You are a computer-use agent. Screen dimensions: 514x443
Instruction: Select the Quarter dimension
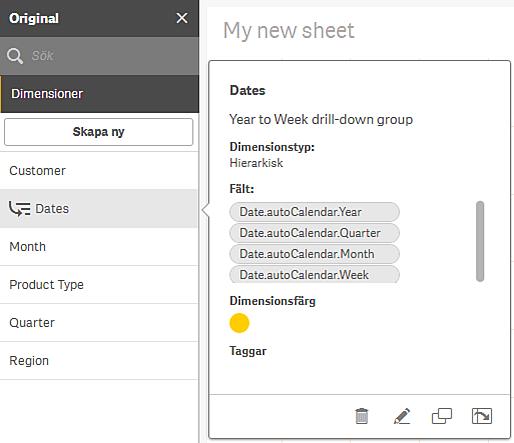[99, 323]
